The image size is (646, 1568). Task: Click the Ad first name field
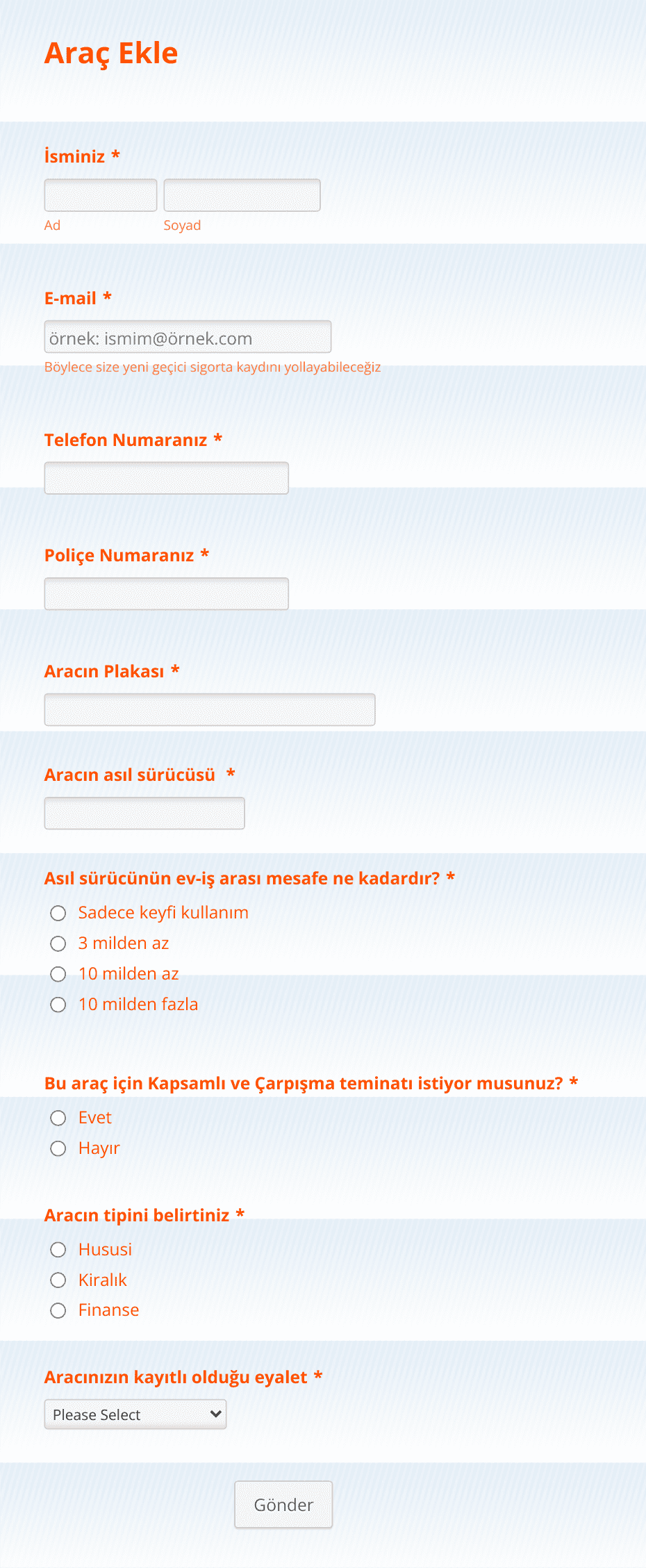(x=100, y=195)
